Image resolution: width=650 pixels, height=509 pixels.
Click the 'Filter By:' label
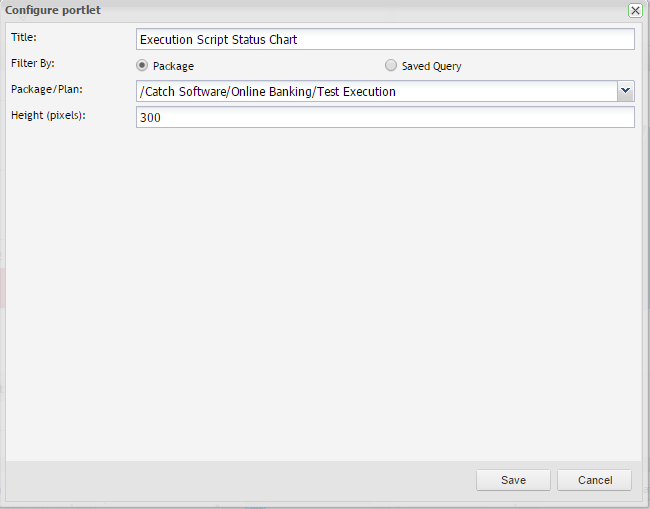[x=33, y=64]
